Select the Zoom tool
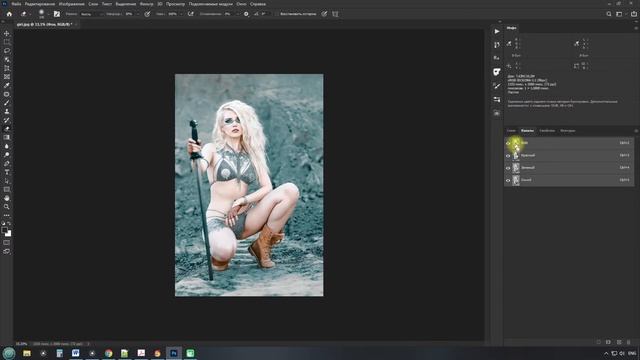The height and width of the screenshot is (360, 640). (7, 207)
